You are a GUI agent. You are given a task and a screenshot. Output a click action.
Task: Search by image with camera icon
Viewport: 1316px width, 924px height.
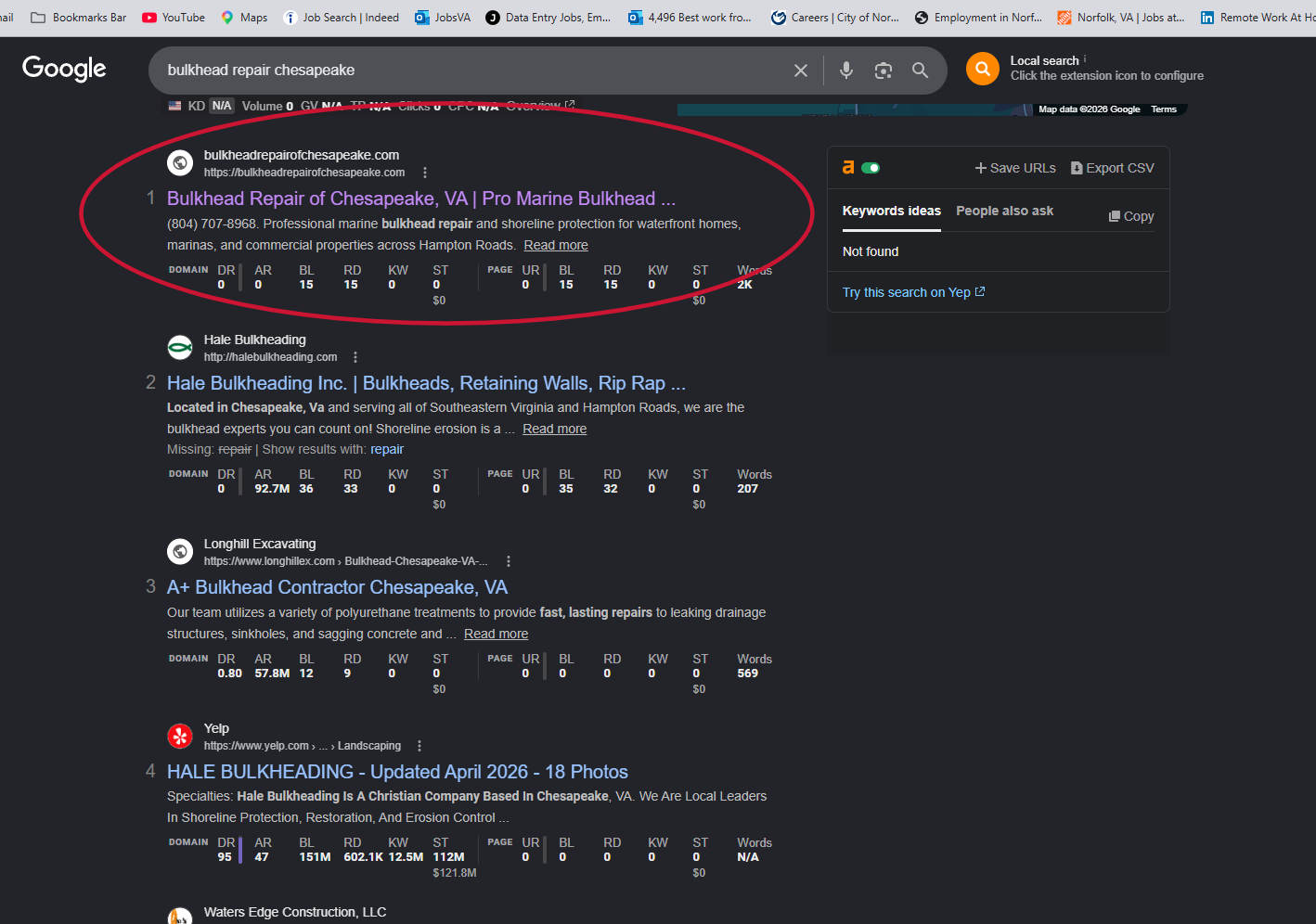[884, 71]
